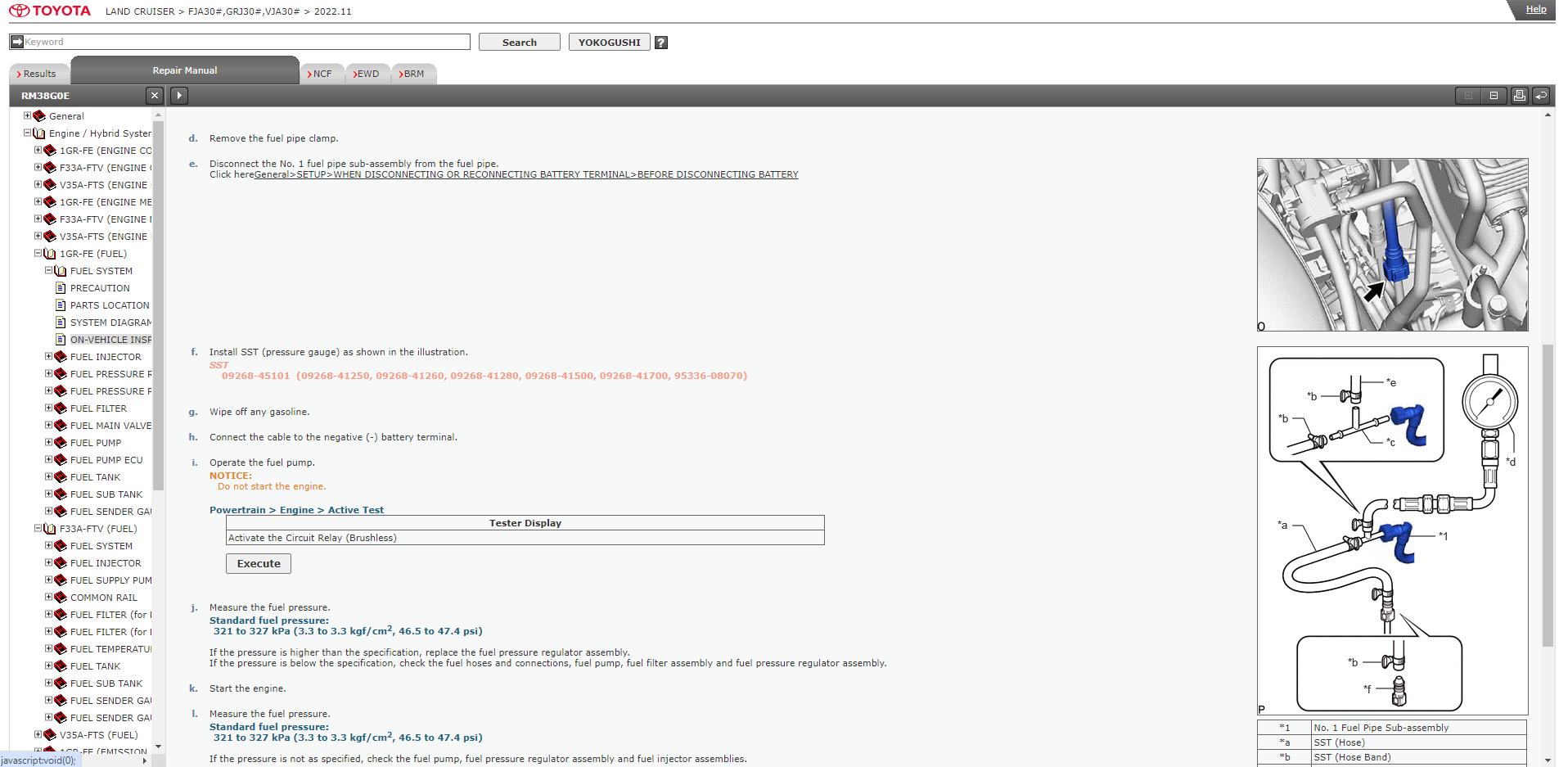The width and height of the screenshot is (1568, 767).
Task: Collapse the 1GR-FE (FUEL) node
Action: coord(38,254)
